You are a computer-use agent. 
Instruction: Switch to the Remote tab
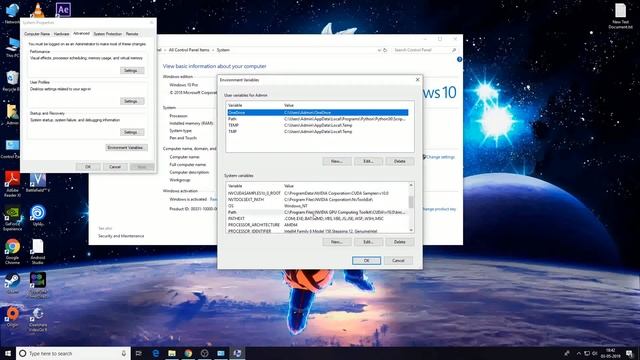(132, 34)
